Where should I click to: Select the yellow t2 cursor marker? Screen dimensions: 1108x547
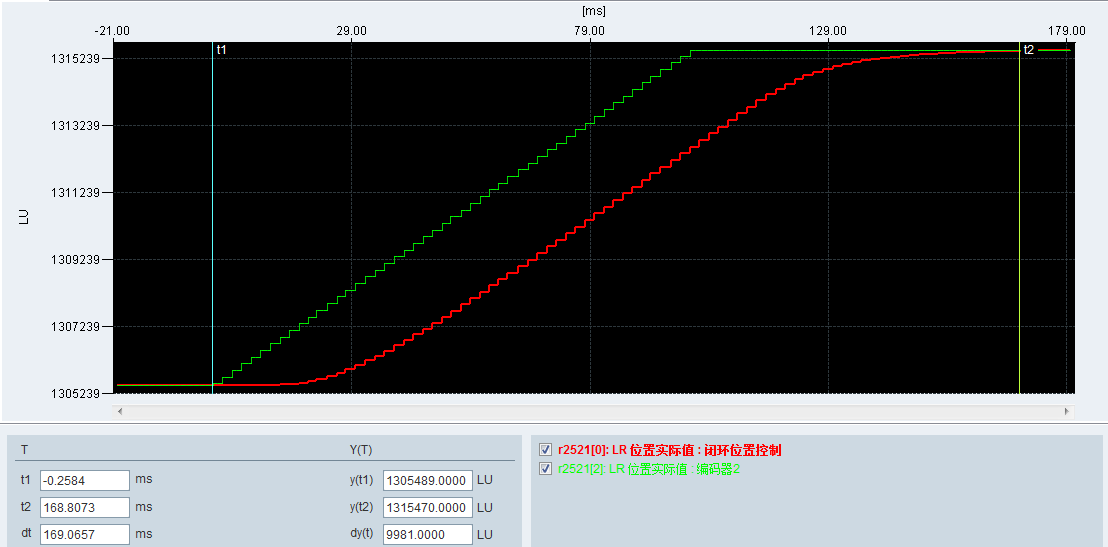1020,218
